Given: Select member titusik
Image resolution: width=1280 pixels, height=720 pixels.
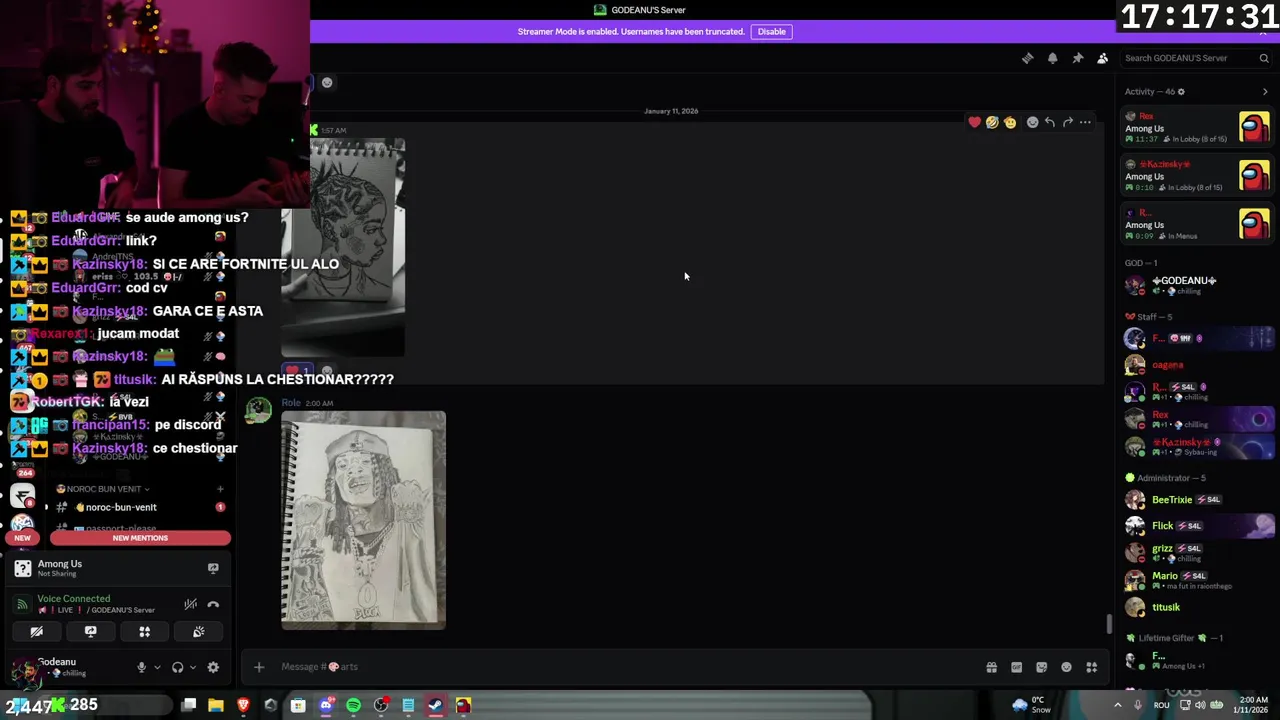Looking at the screenshot, I should [x=1198, y=607].
